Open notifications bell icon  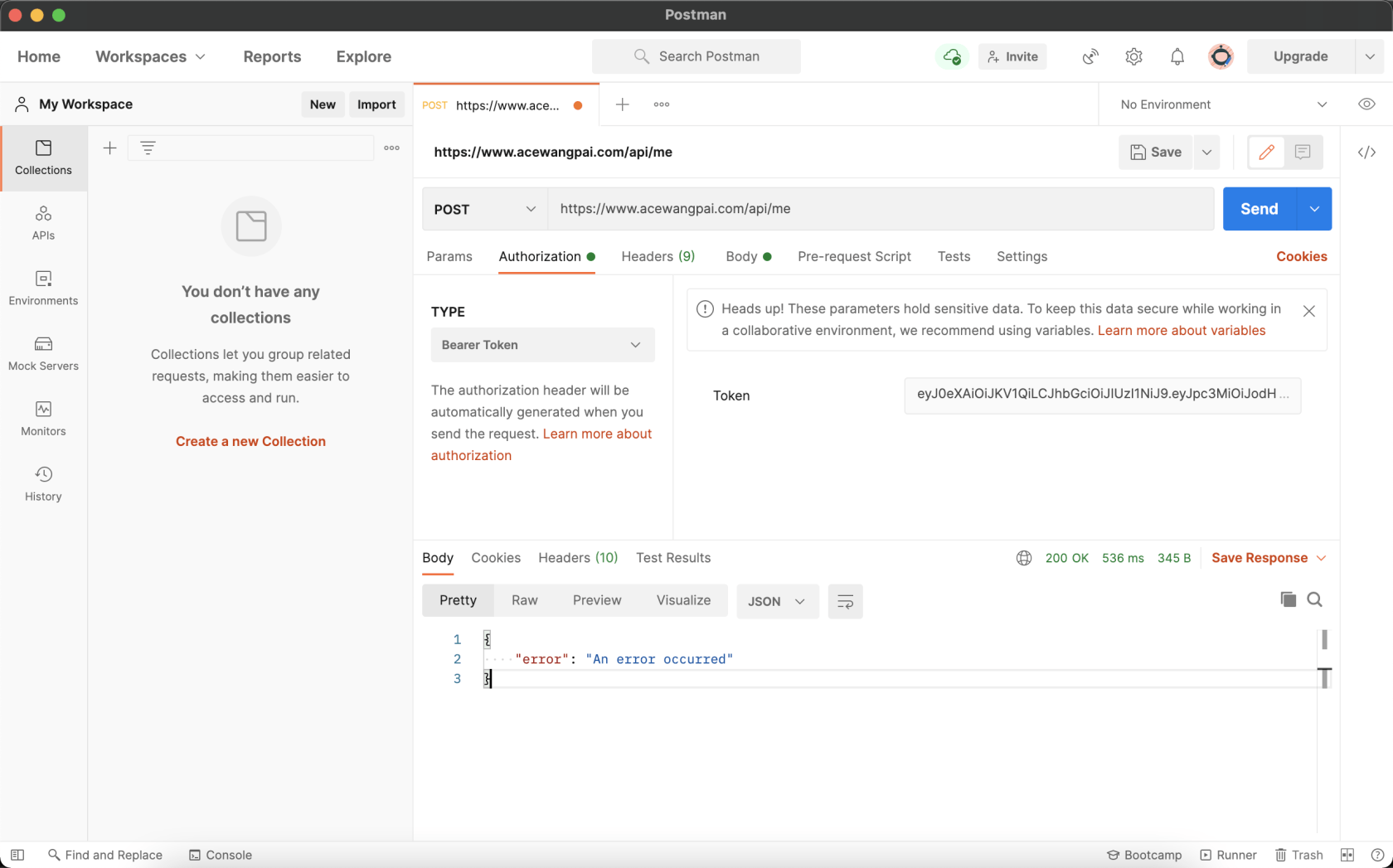1177,56
